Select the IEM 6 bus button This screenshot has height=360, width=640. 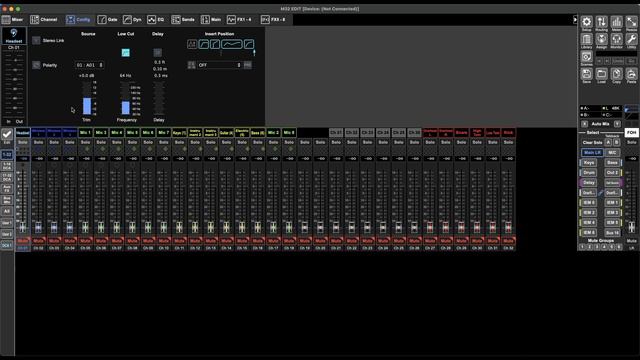589,233
